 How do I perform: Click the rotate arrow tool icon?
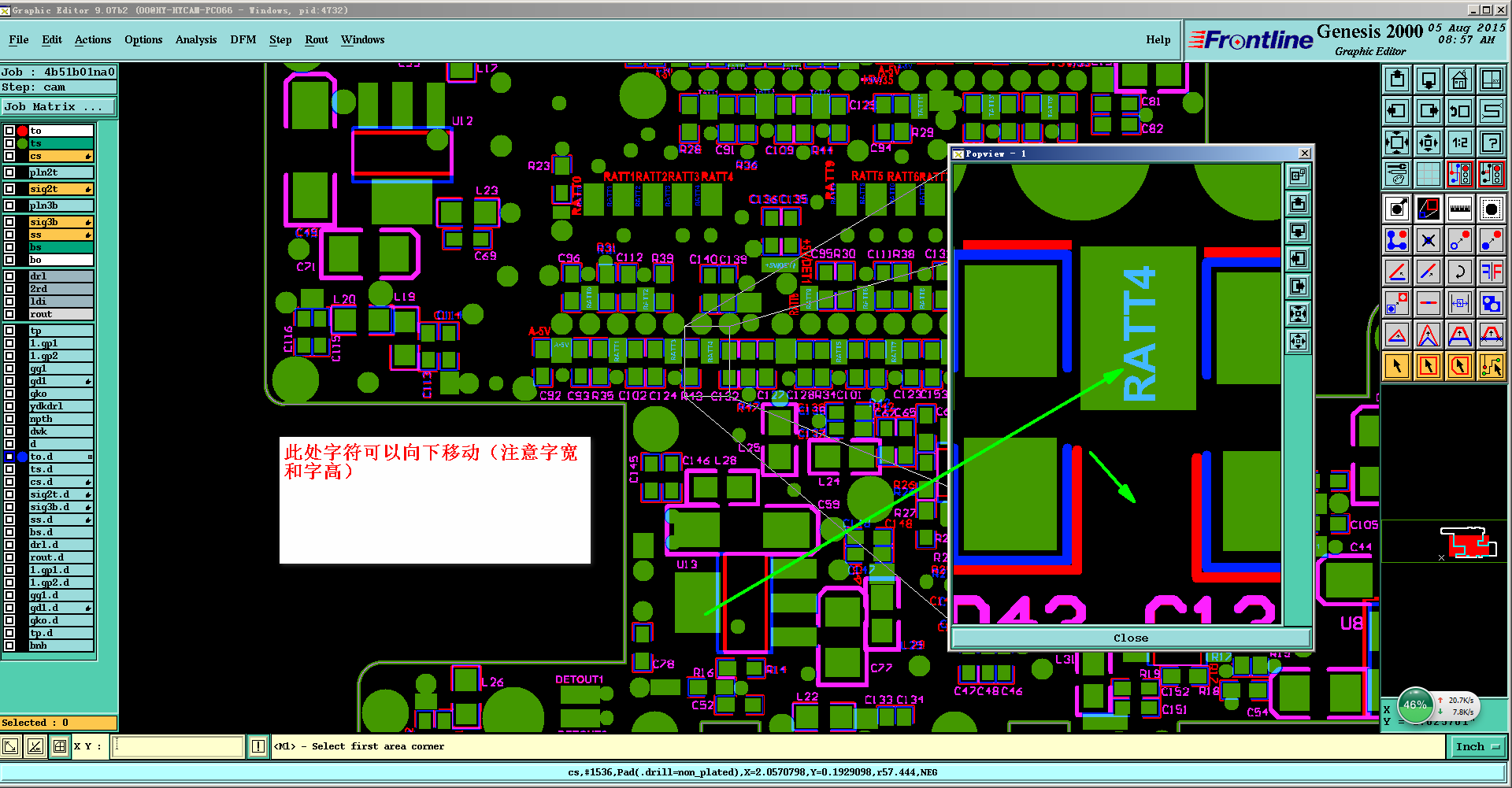(x=1460, y=272)
